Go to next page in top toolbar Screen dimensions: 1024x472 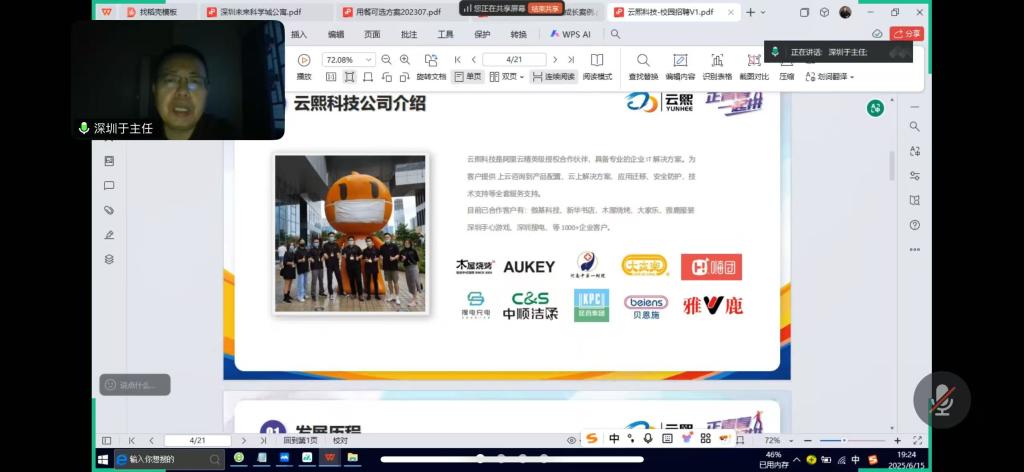[x=555, y=59]
